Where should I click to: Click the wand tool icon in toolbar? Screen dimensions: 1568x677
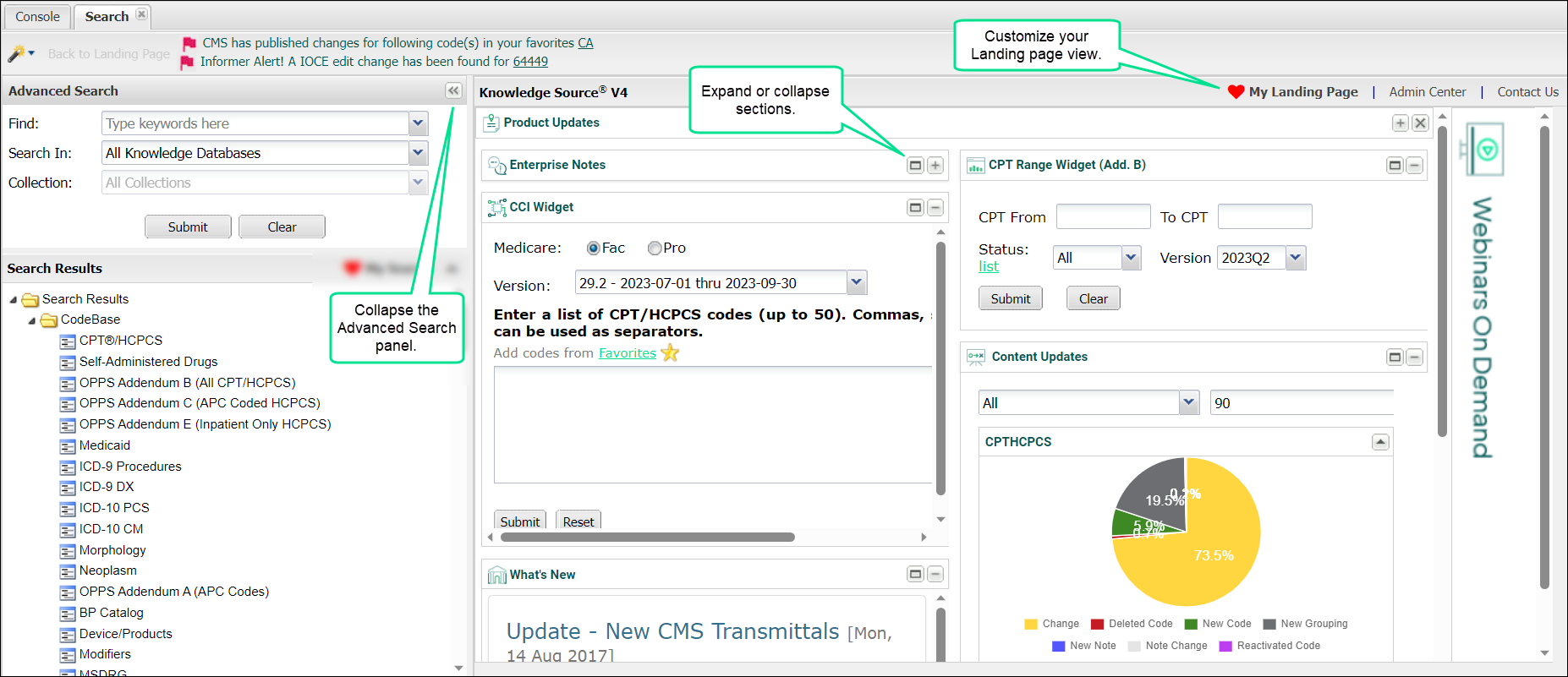(x=16, y=53)
